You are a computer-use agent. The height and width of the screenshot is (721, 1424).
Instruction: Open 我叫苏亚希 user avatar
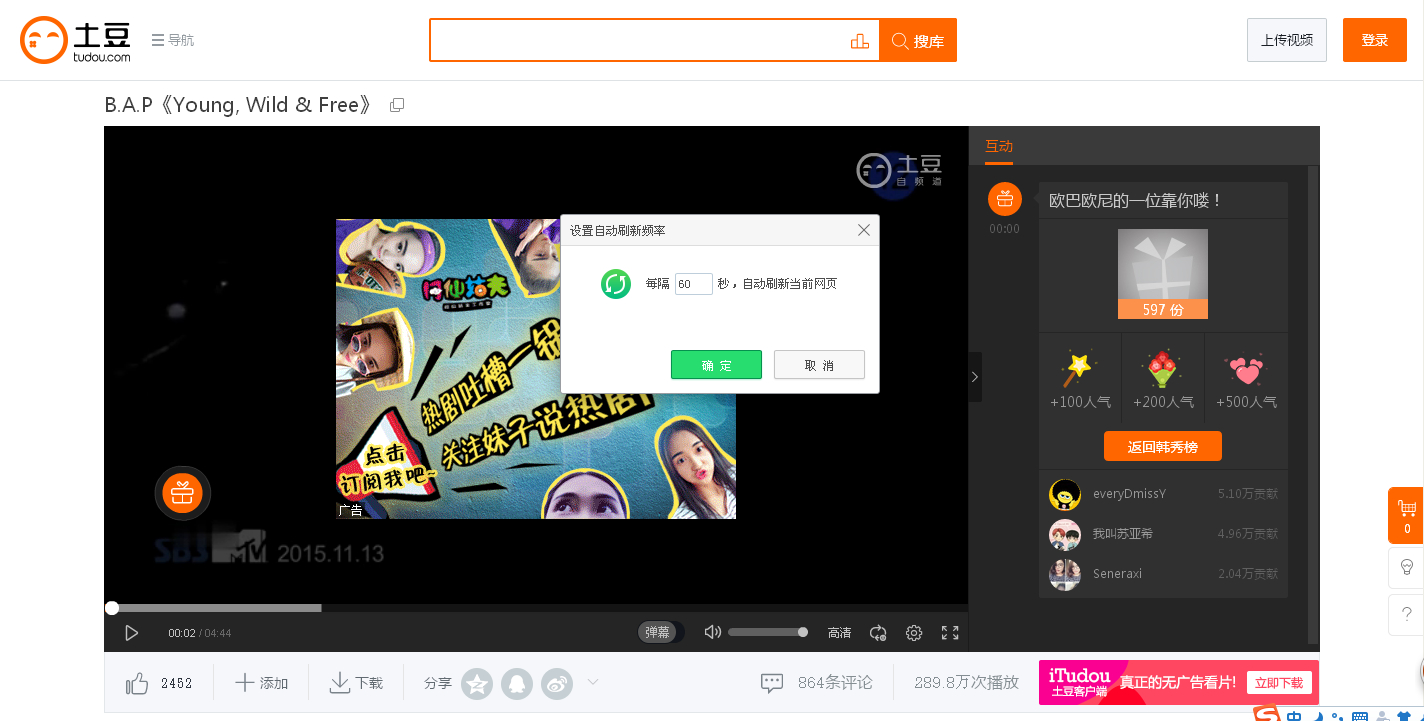click(1065, 534)
